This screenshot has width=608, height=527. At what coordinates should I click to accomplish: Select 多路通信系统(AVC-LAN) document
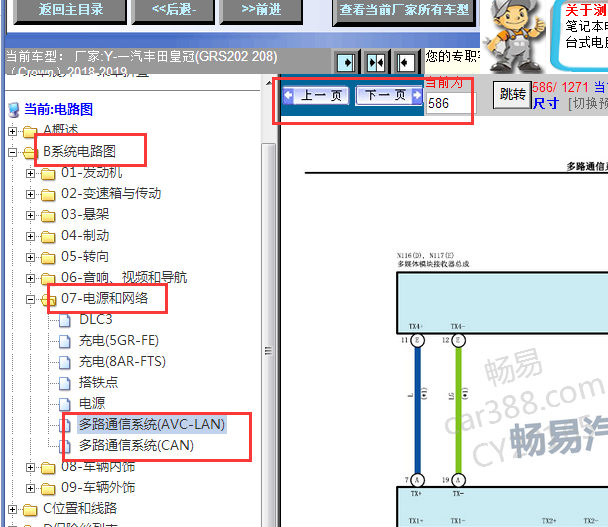point(152,424)
